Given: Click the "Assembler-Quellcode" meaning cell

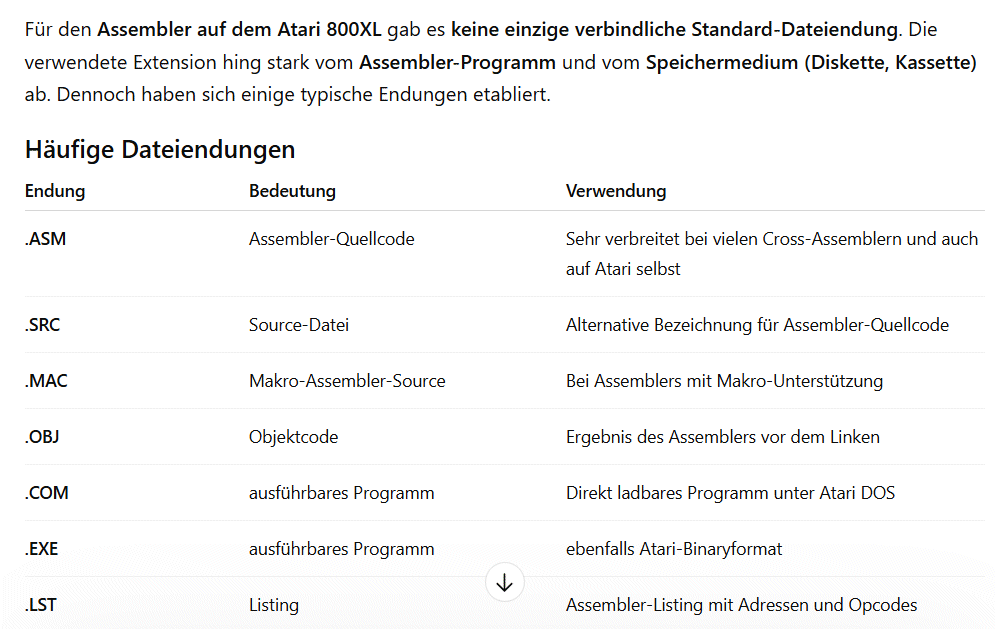Looking at the screenshot, I should click(331, 239).
